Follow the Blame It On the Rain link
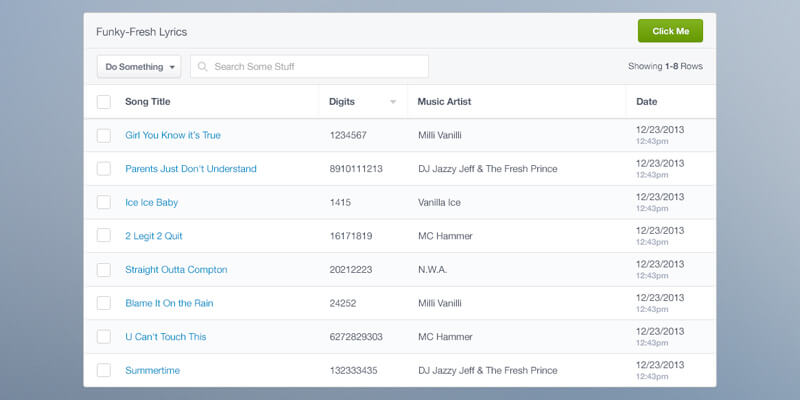800x400 pixels. (x=169, y=303)
